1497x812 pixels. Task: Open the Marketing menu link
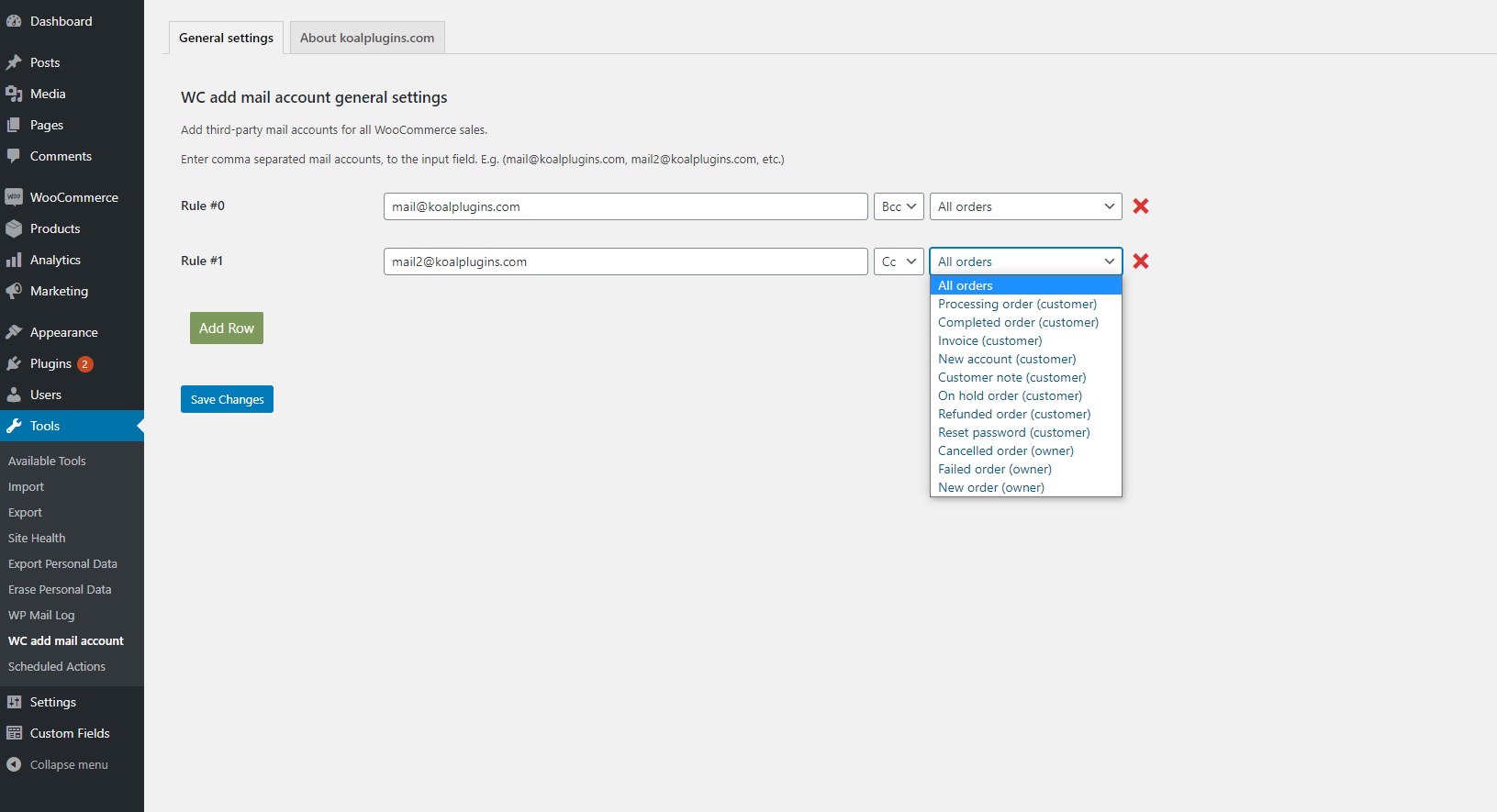pos(59,291)
